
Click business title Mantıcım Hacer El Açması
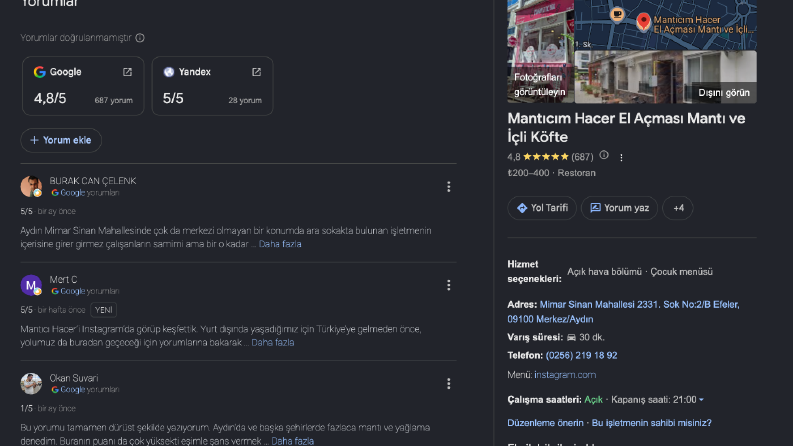point(626,127)
